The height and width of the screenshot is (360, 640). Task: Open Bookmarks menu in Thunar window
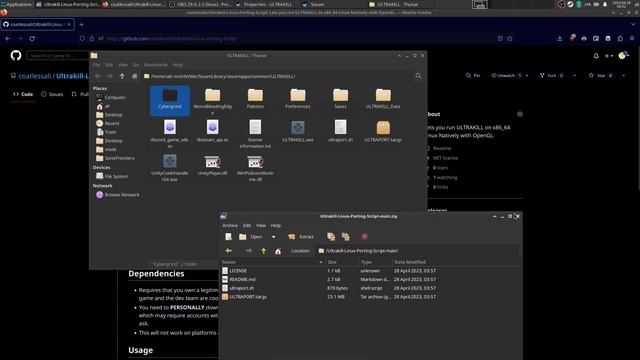tap(156, 65)
